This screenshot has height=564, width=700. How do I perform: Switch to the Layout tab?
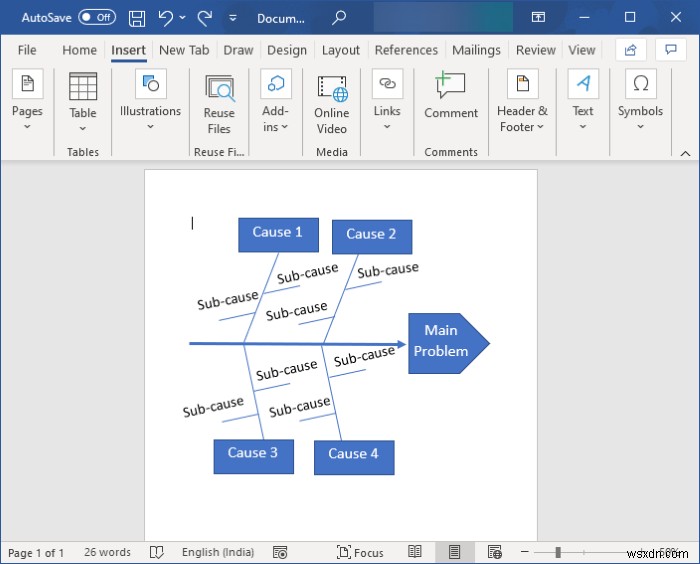pos(341,50)
